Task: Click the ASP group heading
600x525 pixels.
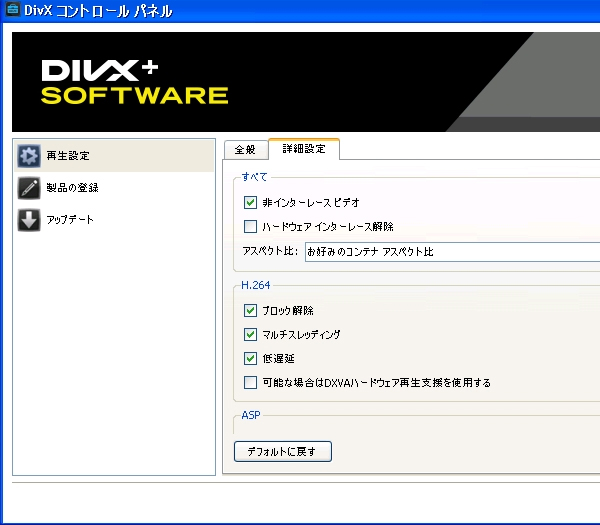Action: [251, 415]
